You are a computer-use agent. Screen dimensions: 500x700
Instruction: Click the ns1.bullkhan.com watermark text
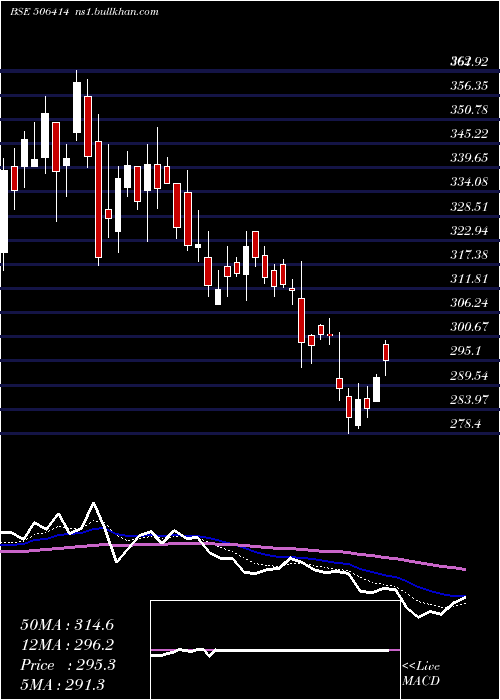pyautogui.click(x=115, y=12)
